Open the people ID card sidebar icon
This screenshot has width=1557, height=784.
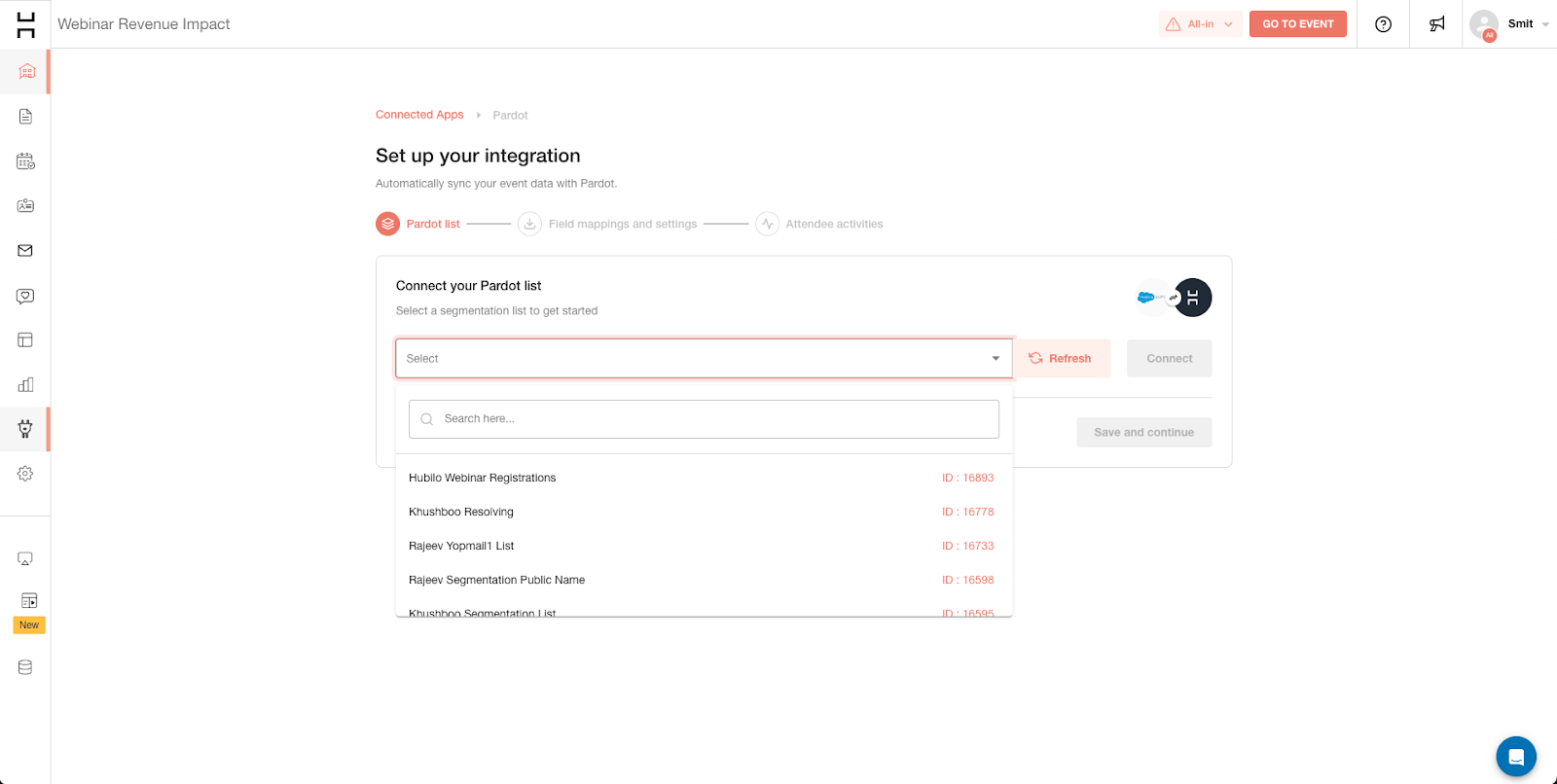click(26, 206)
